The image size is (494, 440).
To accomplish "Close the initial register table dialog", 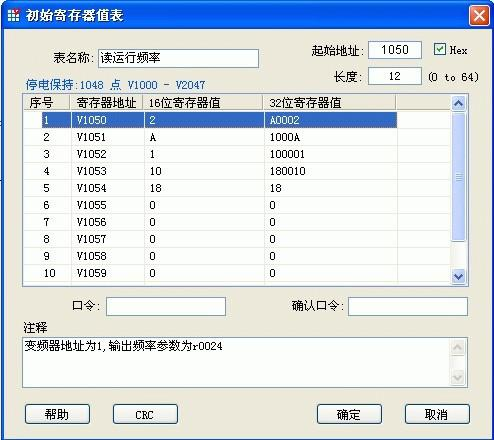I will (479, 15).
